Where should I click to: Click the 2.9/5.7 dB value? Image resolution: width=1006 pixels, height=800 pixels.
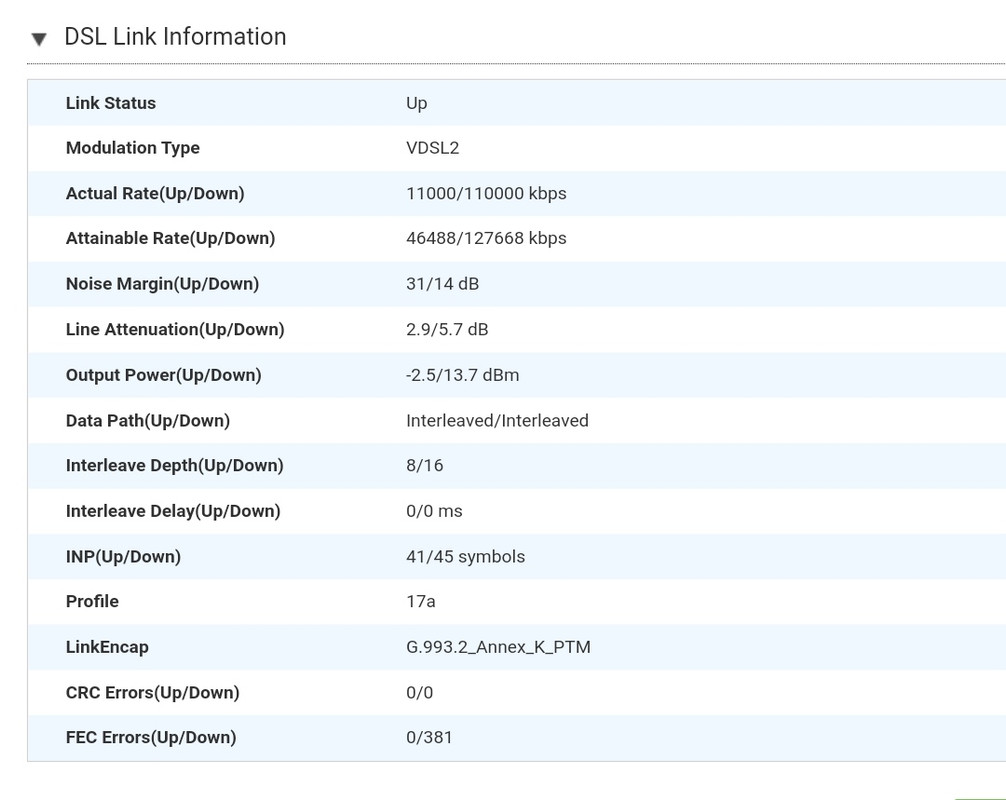(447, 330)
